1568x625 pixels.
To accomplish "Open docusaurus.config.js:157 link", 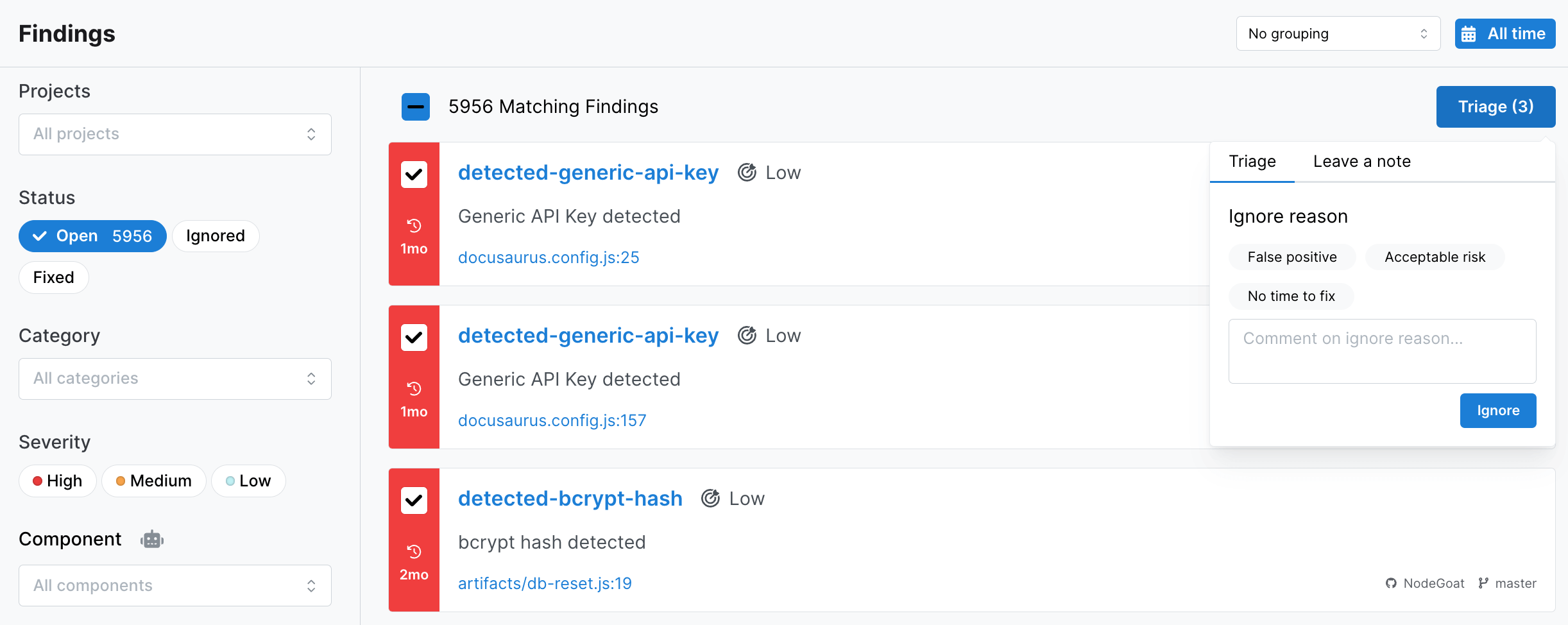I will pyautogui.click(x=552, y=420).
